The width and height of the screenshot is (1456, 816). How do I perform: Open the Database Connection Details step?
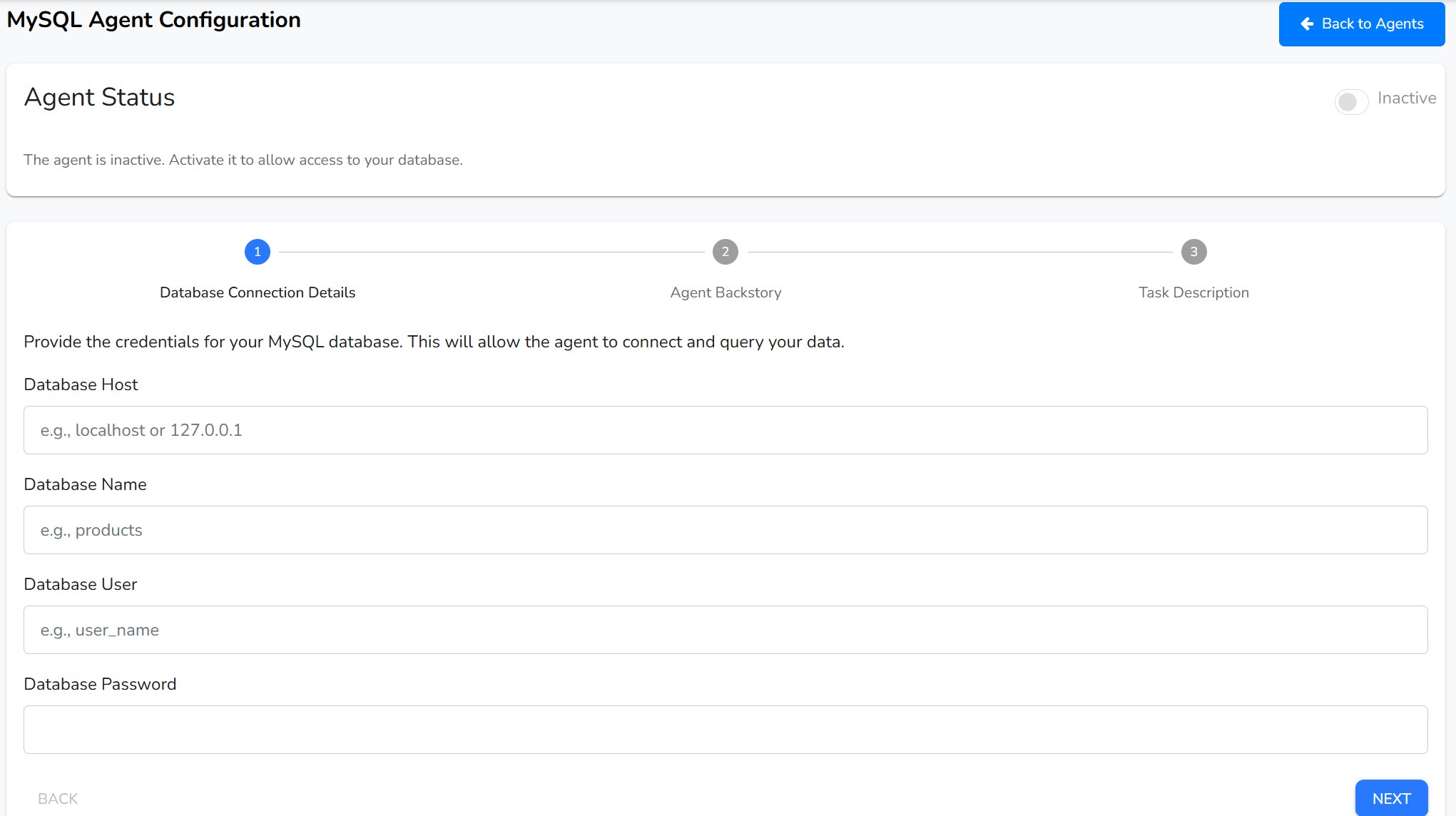[257, 292]
